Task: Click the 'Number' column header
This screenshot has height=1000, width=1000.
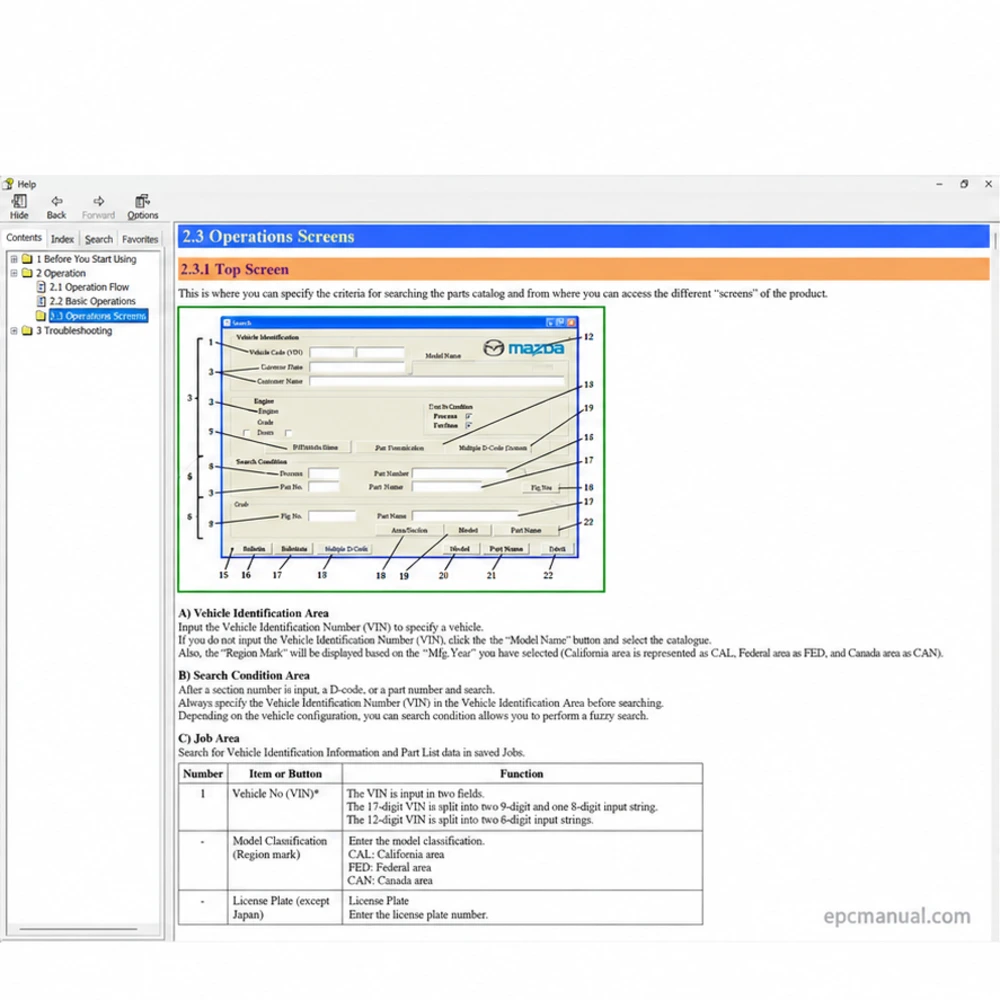Action: pos(203,774)
